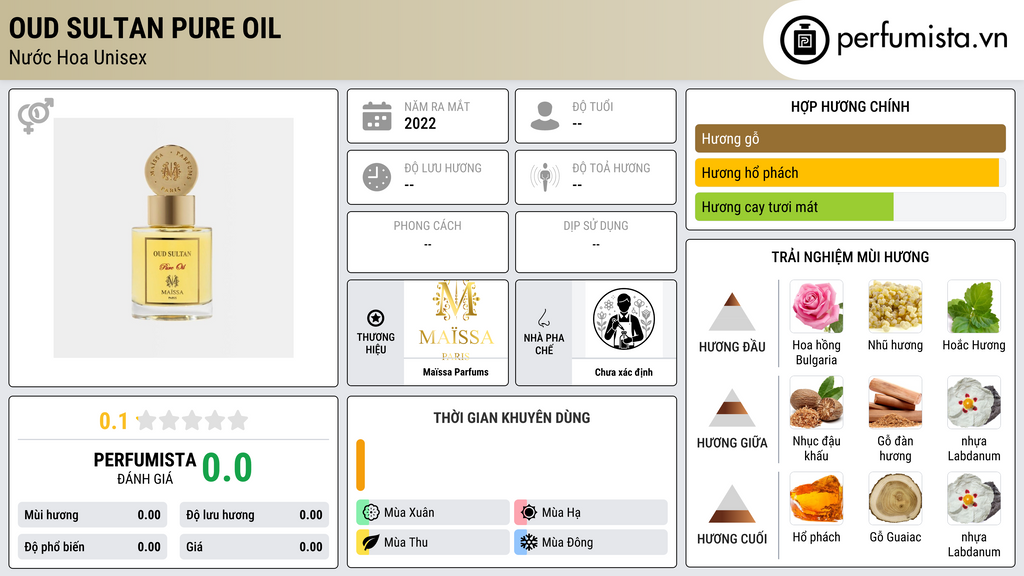Image resolution: width=1024 pixels, height=576 pixels.
Task: Open the Hổ phách note image
Action: [x=816, y=499]
